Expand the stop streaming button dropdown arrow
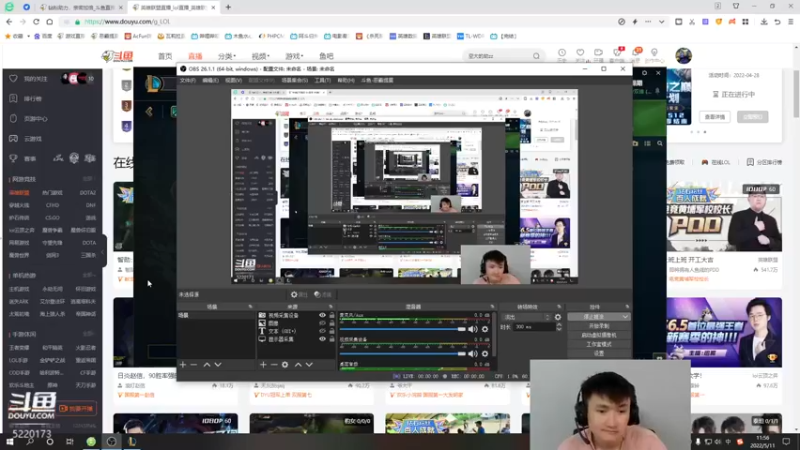This screenshot has height=450, width=800. (x=625, y=317)
